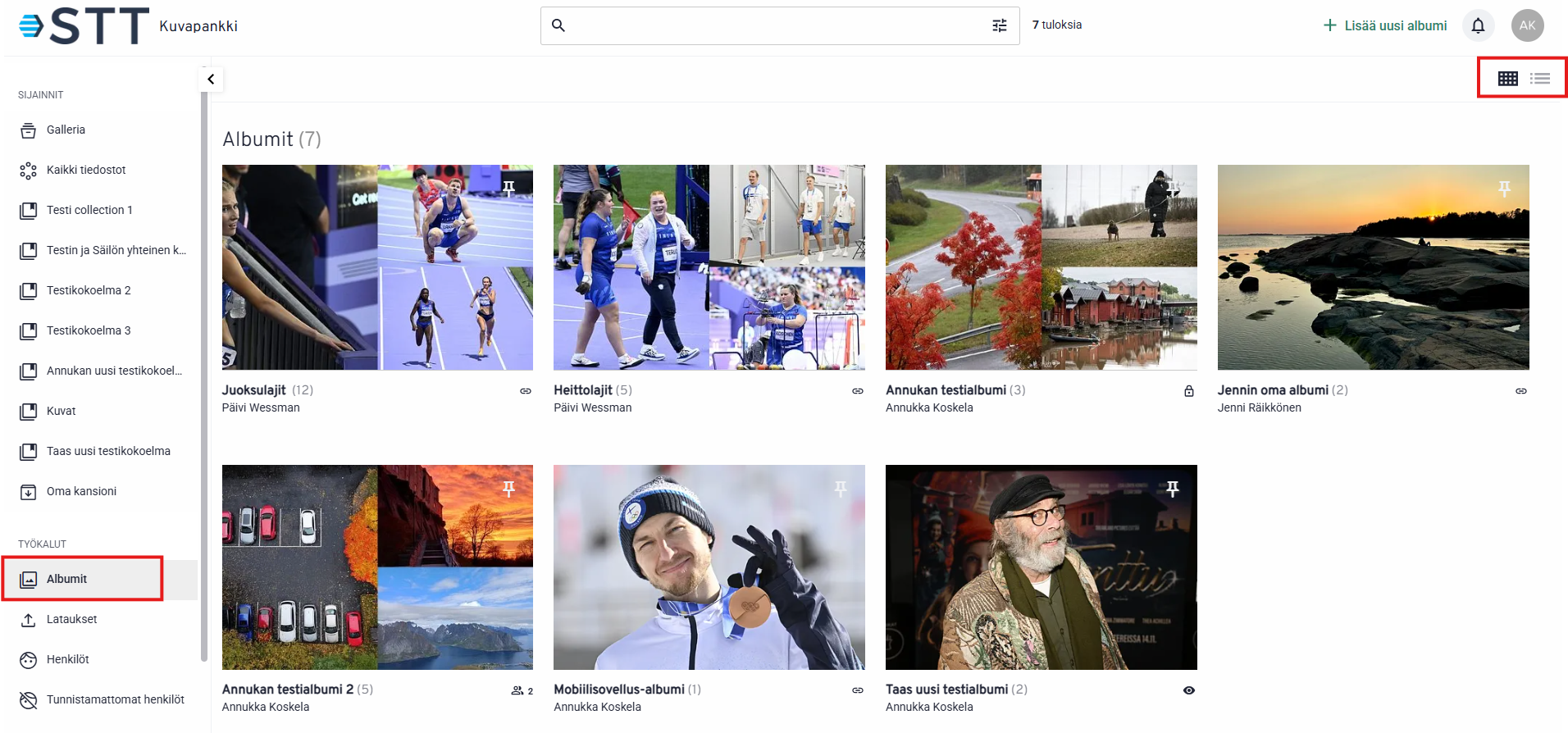Click the search magnifier icon
This screenshot has height=733, width=1568.
558,26
